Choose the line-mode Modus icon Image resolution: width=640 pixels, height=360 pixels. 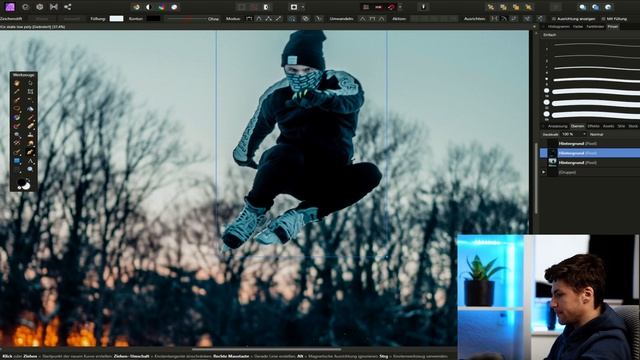278,19
